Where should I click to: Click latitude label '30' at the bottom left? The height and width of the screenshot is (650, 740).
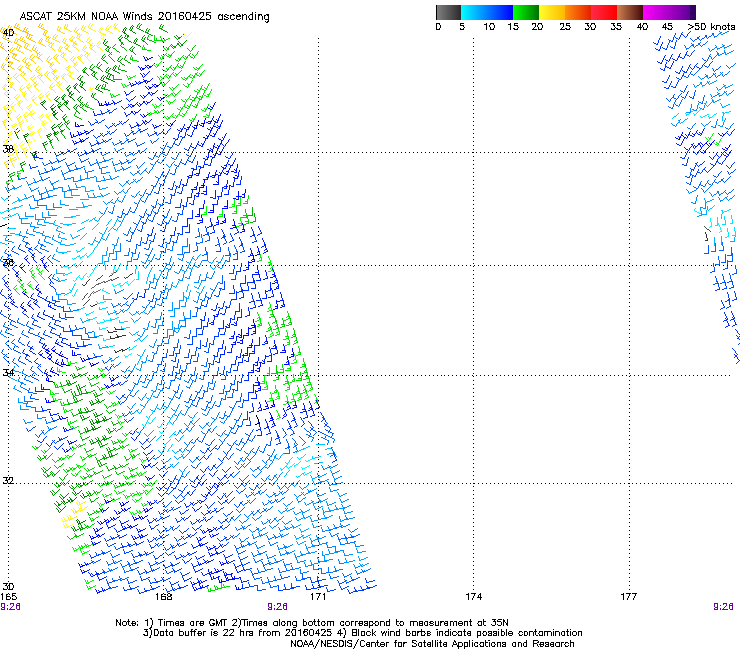pyautogui.click(x=8, y=587)
